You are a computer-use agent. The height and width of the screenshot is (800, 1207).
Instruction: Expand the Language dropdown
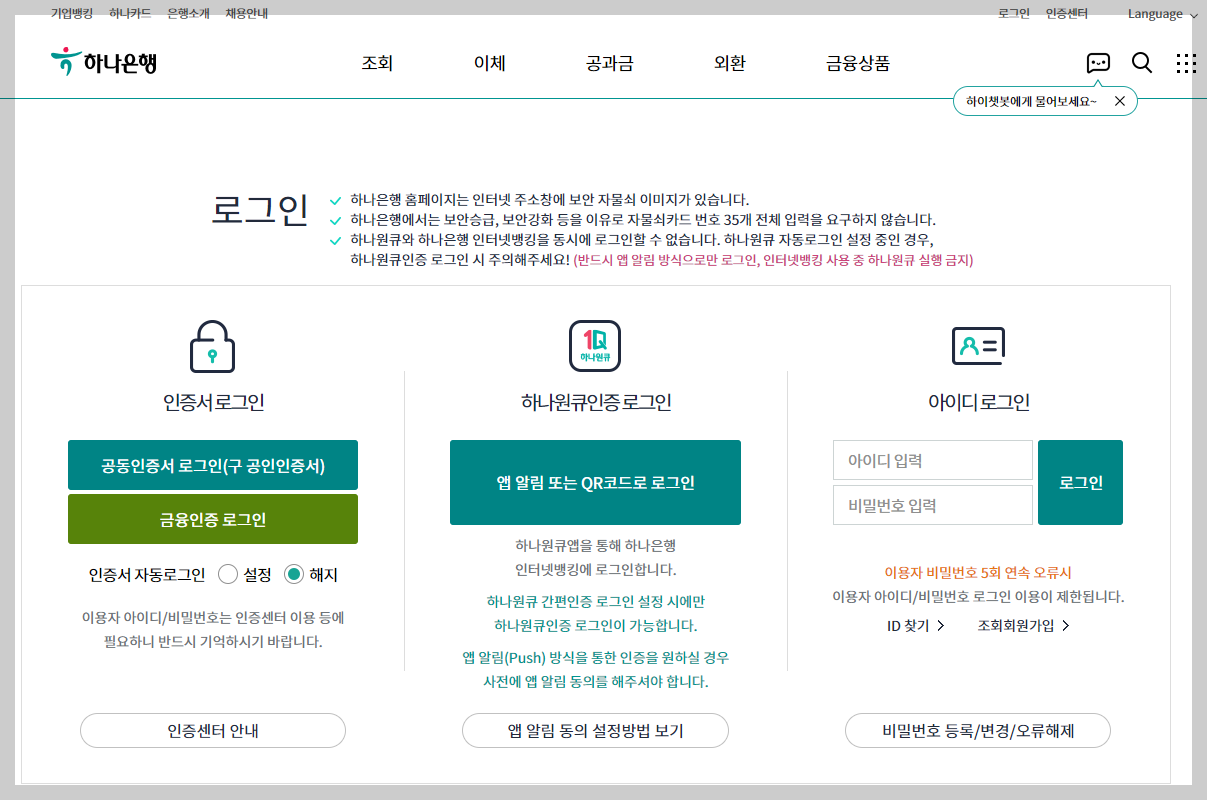pyautogui.click(x=1162, y=14)
